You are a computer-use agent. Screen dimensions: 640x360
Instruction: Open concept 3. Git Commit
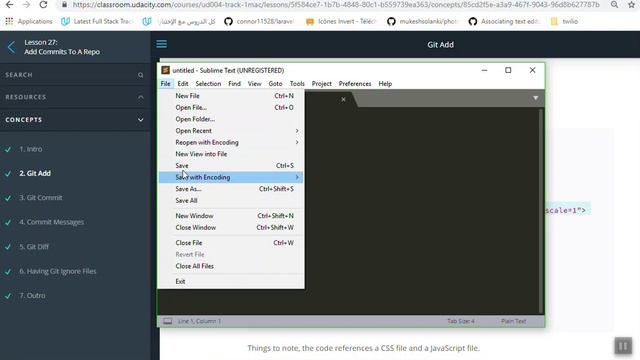(x=41, y=198)
